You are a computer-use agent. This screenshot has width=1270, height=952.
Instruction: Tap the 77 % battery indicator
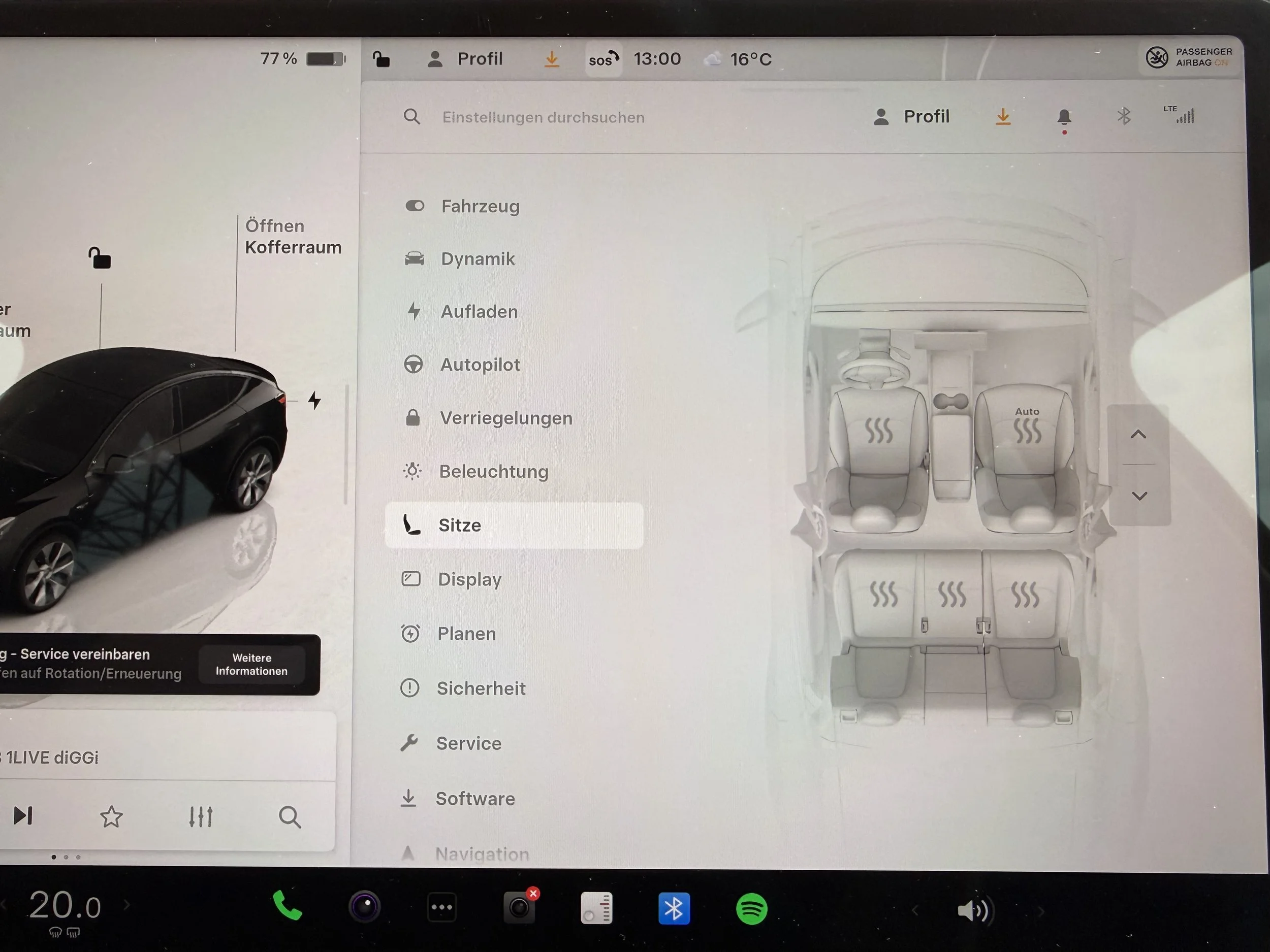pos(303,58)
